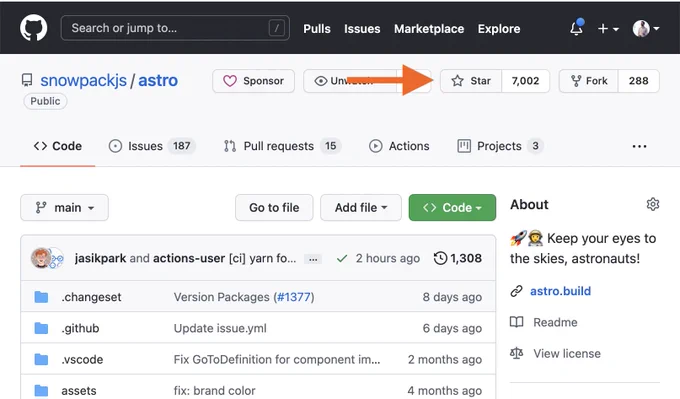This screenshot has height=399, width=680.
Task: Switch to the Pull requests tab
Action: (282, 146)
